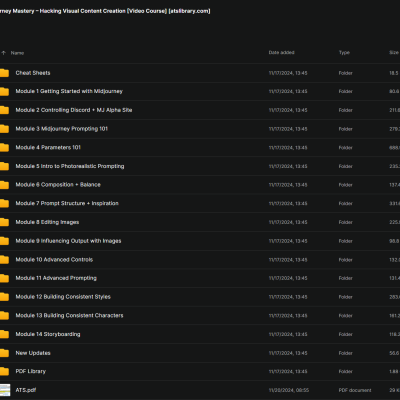Sort by the Size column header
This screenshot has width=400, height=400.
tap(394, 52)
